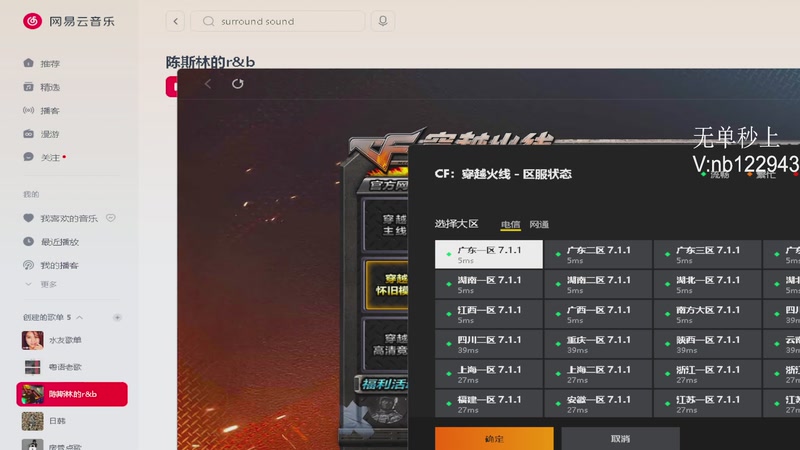Choose the 上海一区 7.1.1 server
The height and width of the screenshot is (450, 800).
(489, 373)
